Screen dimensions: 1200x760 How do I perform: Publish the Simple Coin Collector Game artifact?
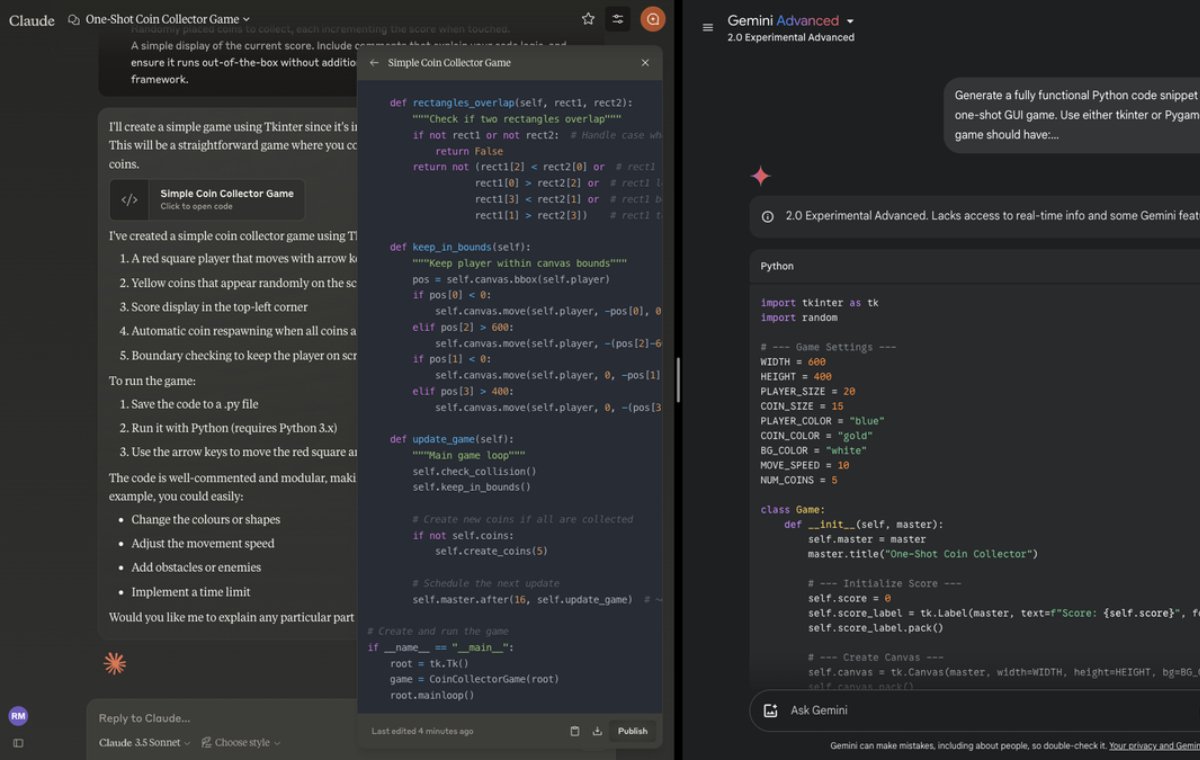pyautogui.click(x=632, y=731)
